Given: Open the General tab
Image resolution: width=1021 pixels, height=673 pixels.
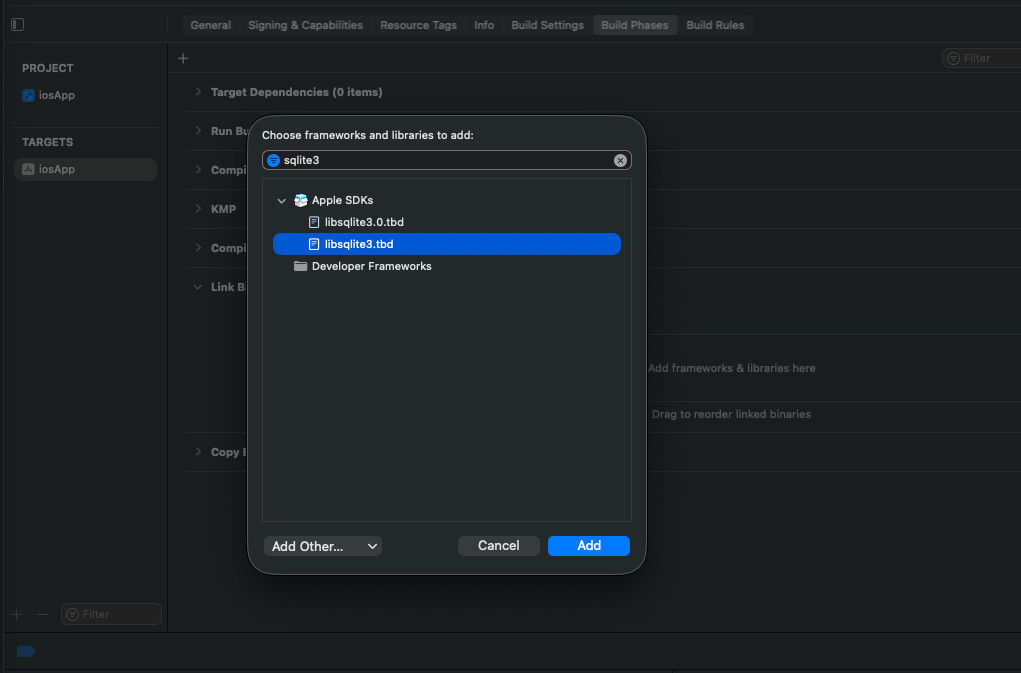Looking at the screenshot, I should tap(210, 25).
